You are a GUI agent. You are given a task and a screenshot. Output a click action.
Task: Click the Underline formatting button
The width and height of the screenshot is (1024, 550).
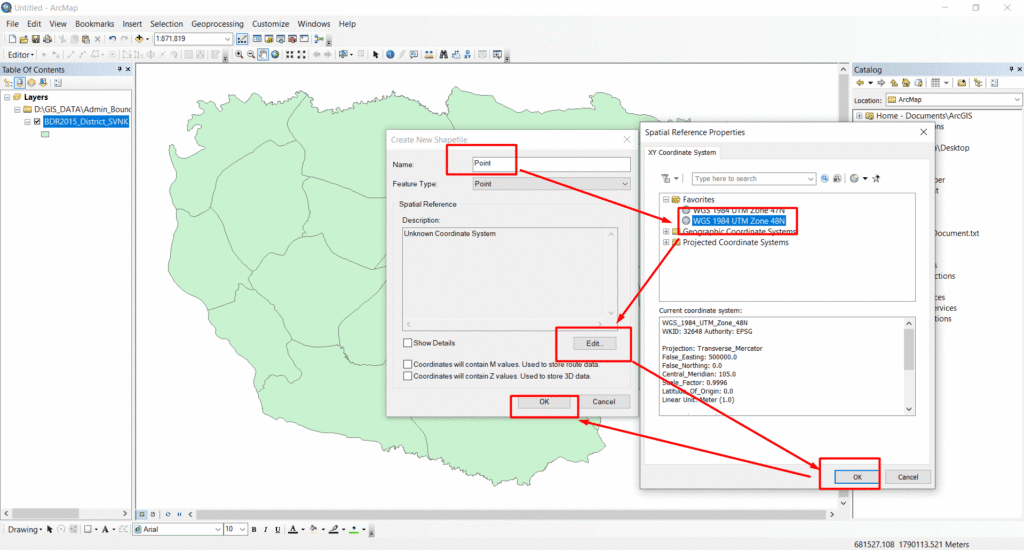coord(278,530)
